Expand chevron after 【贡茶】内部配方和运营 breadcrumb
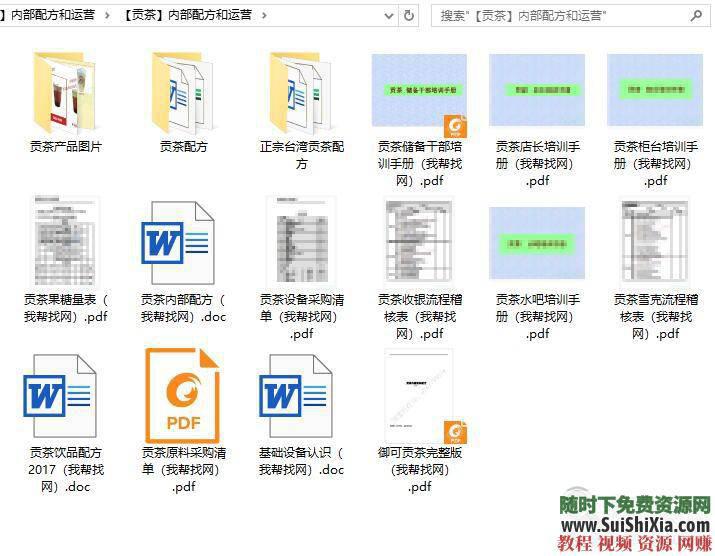Screen dimensions: 715x556 (264, 16)
